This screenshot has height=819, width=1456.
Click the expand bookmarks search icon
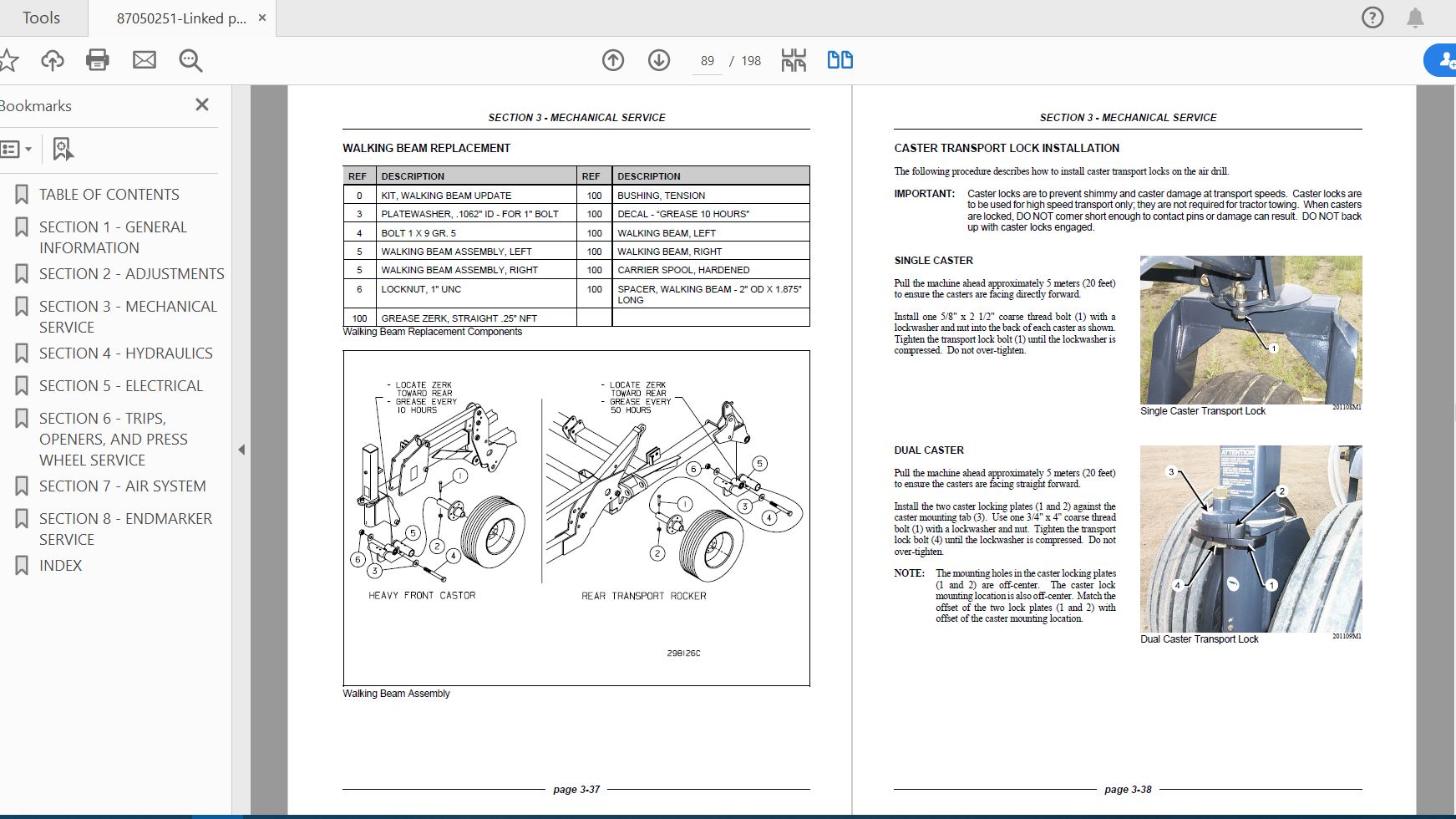(63, 148)
